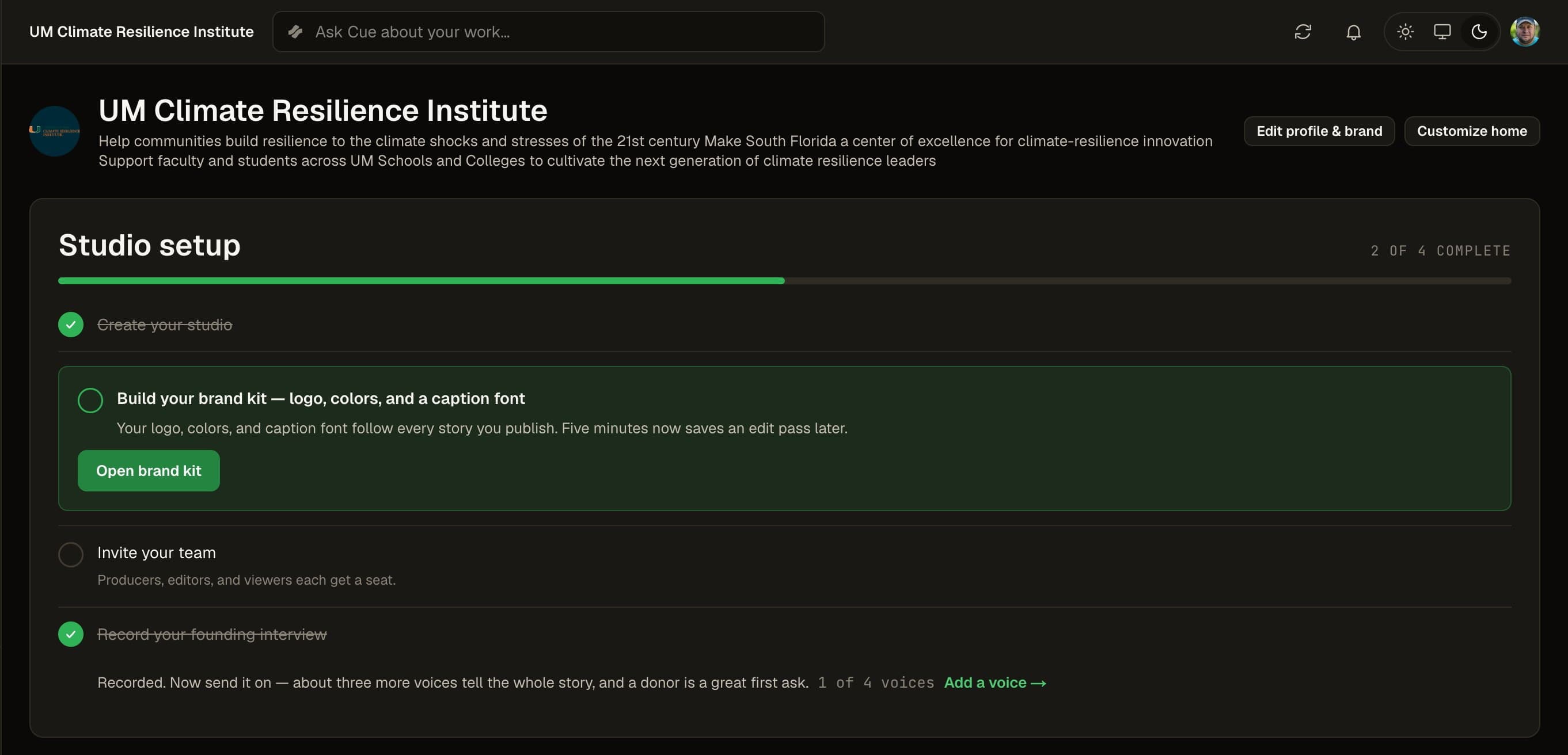Click the 'Recorded. Now send it on' sentence
The height and width of the screenshot is (755, 1568).
[453, 683]
